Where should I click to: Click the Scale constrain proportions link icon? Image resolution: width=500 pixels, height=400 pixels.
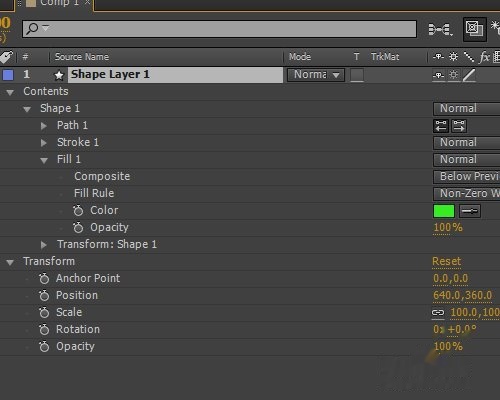438,312
